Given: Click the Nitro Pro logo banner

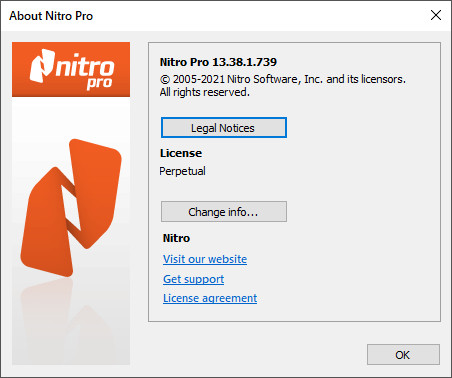Looking at the screenshot, I should point(71,69).
